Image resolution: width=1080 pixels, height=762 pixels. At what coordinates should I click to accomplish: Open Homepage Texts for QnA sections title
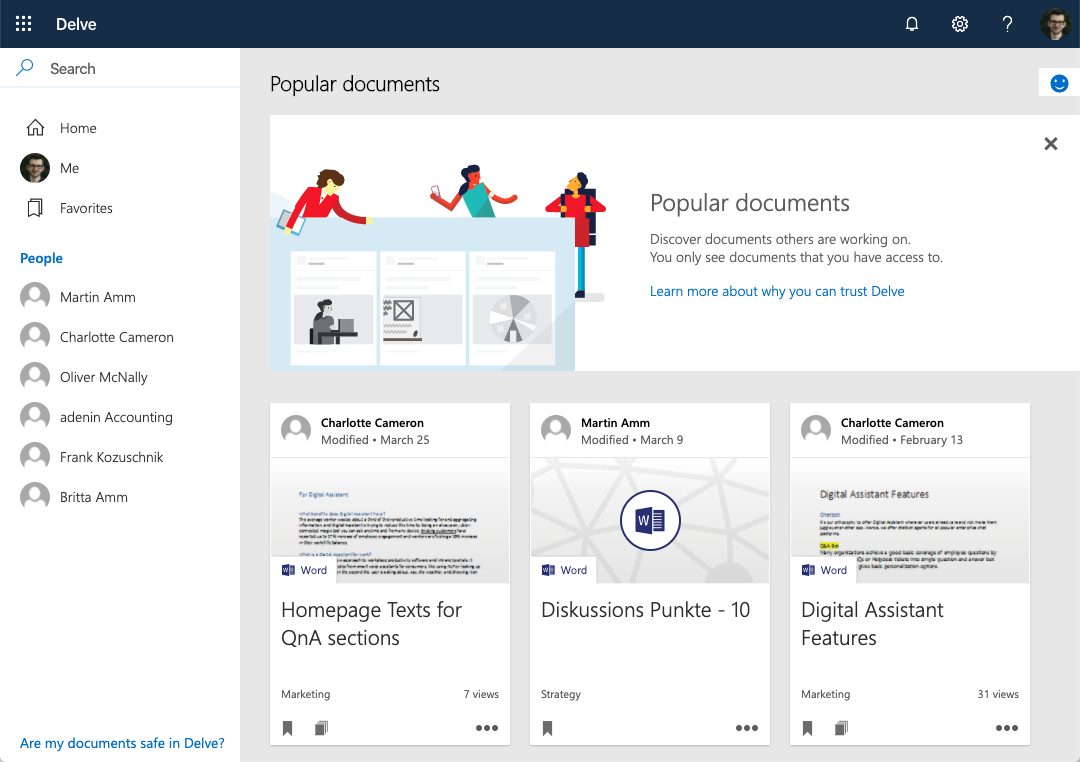pyautogui.click(x=371, y=624)
